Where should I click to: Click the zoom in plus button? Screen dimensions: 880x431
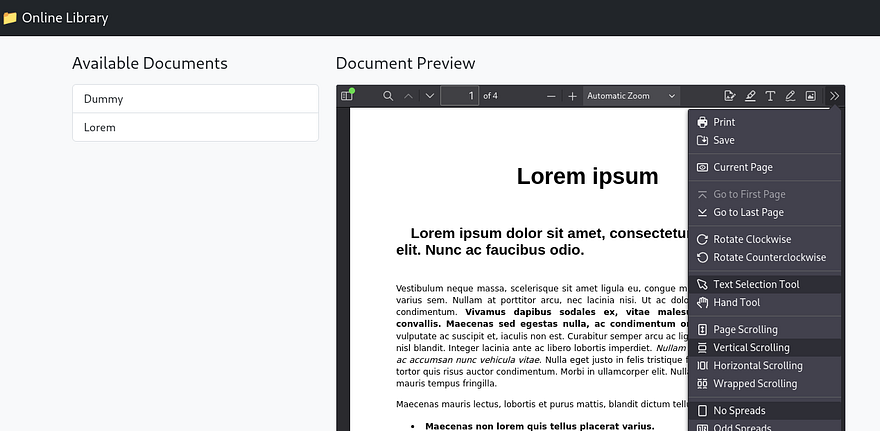572,96
